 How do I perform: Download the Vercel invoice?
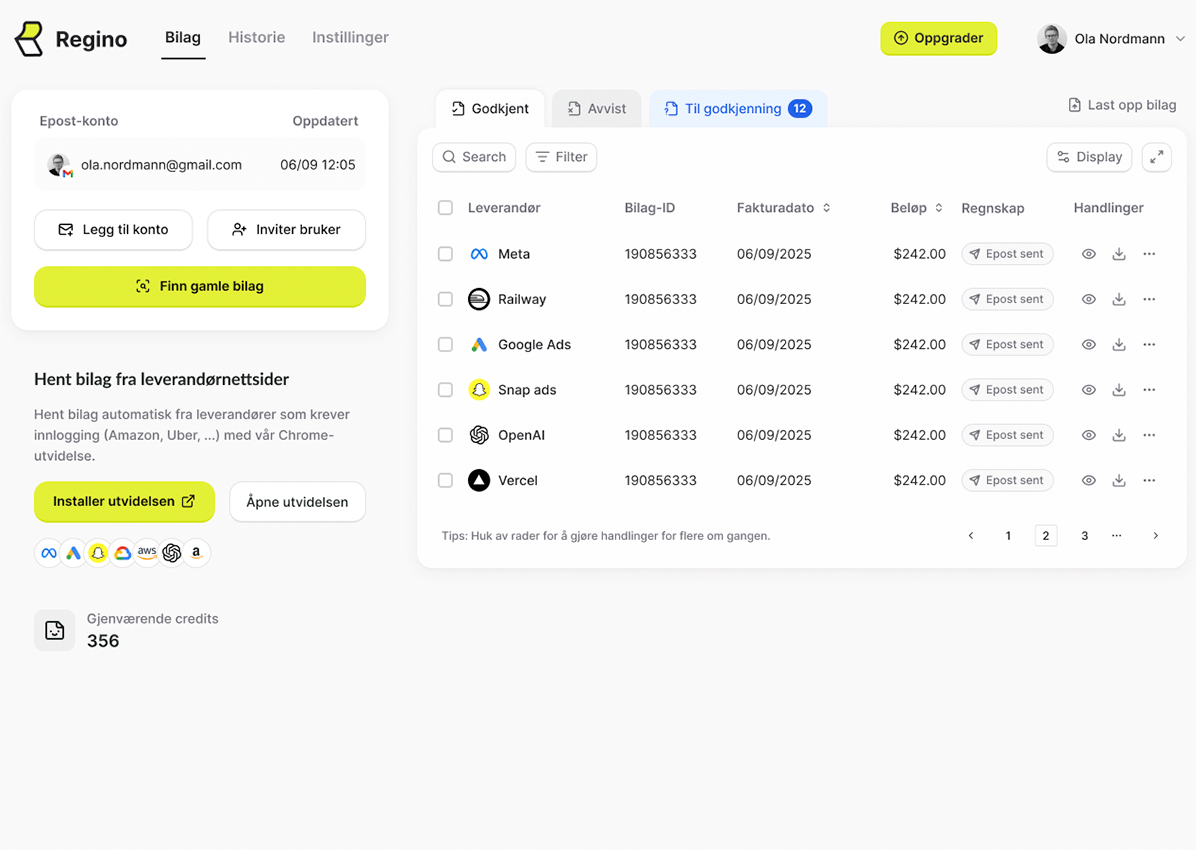pyautogui.click(x=1119, y=480)
